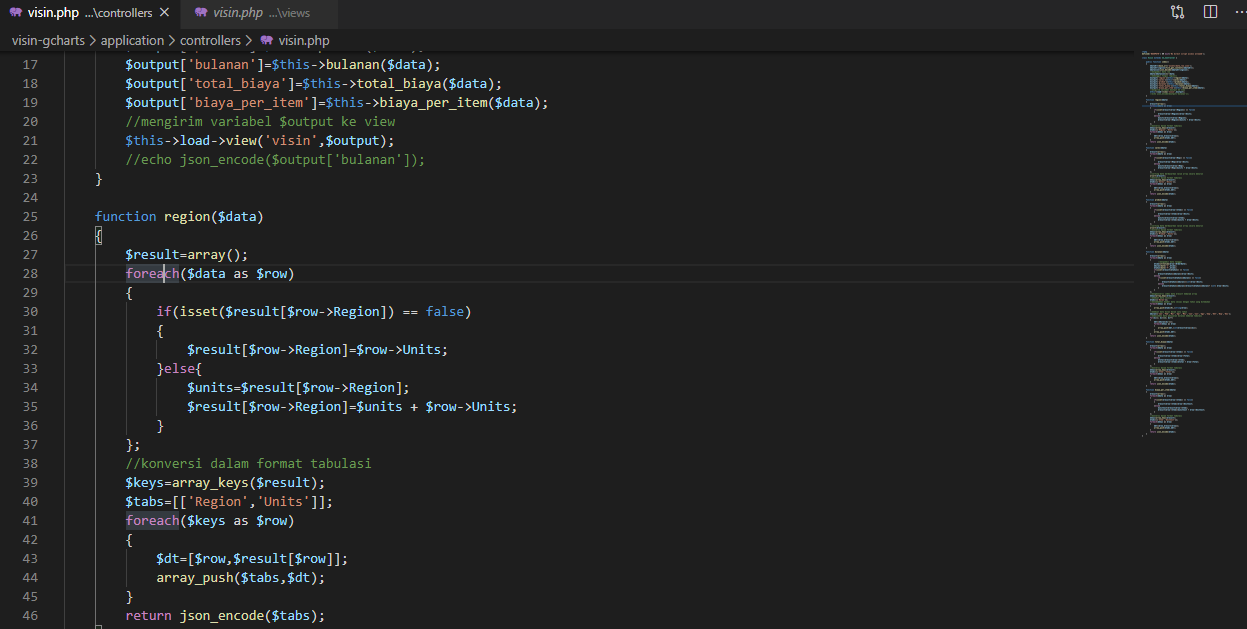Select line number 28
Viewport: 1247px width, 629px height.
point(29,273)
